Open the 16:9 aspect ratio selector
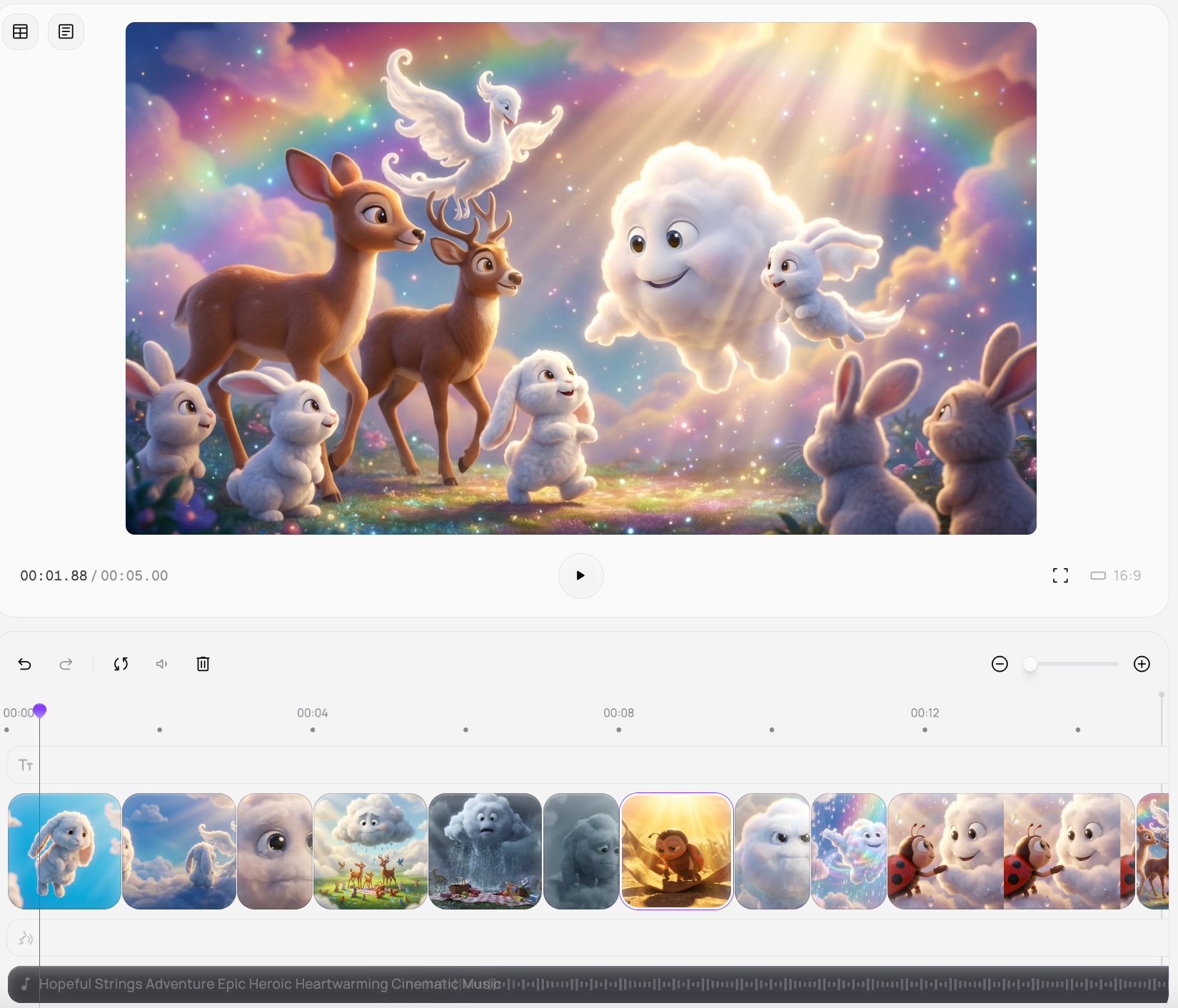Screen dimensions: 1178x1008 coord(1116,575)
